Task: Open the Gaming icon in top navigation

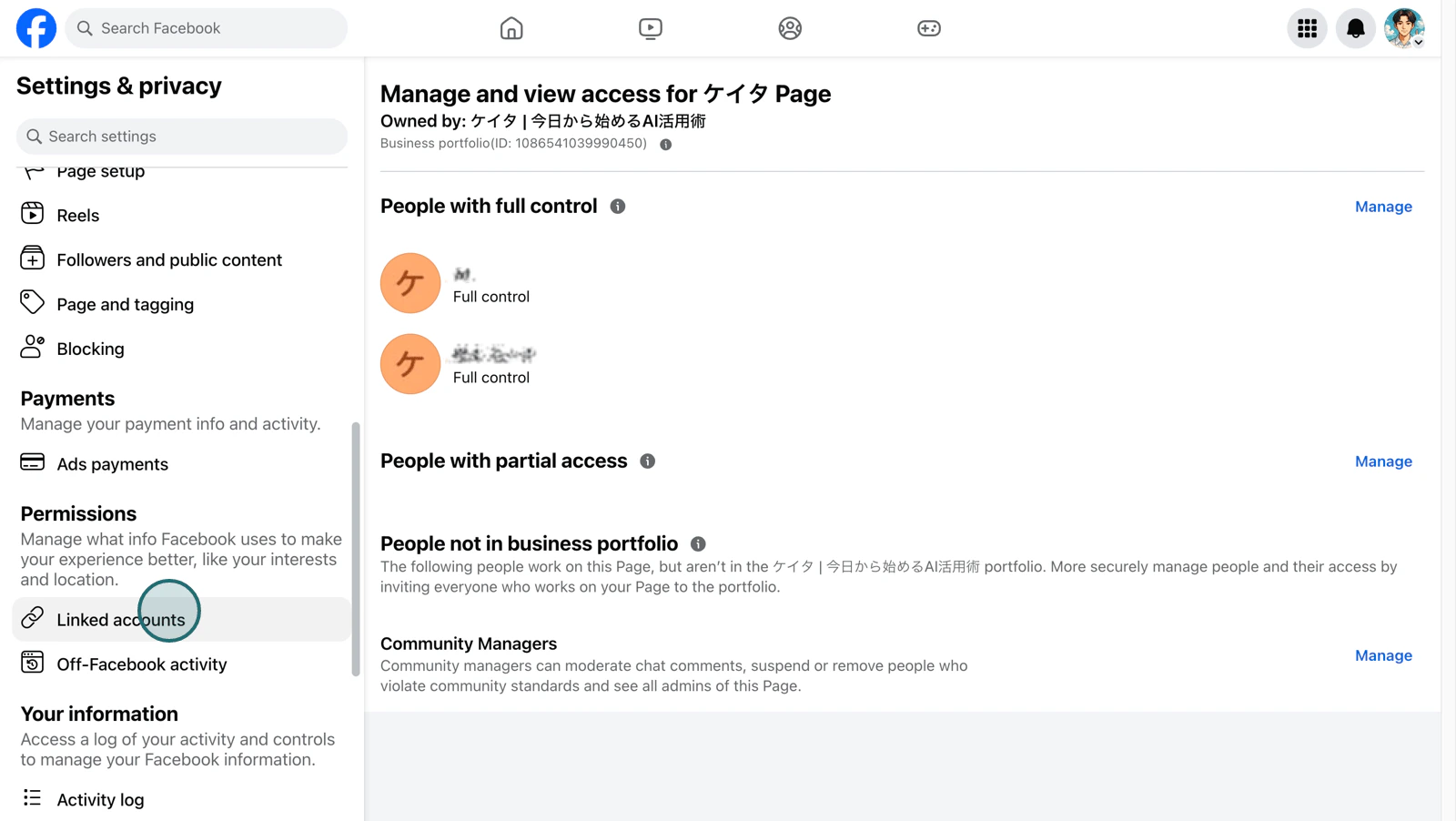Action: [x=929, y=28]
